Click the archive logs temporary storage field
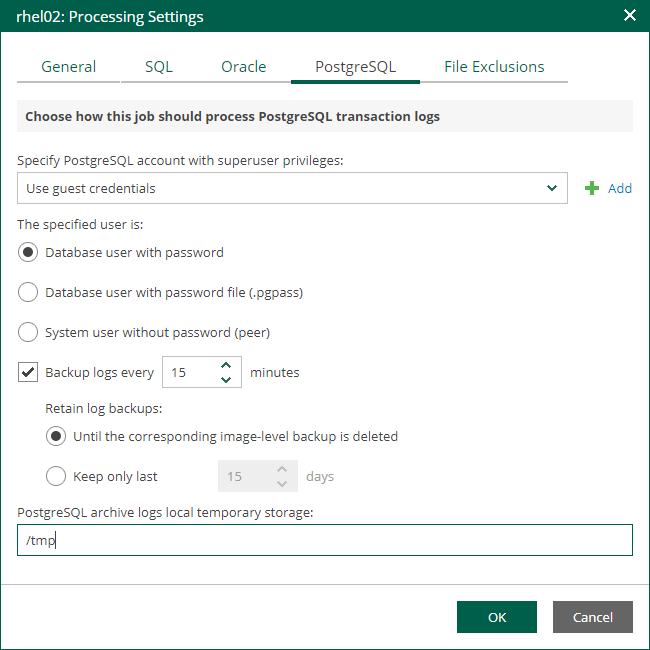 (325, 540)
